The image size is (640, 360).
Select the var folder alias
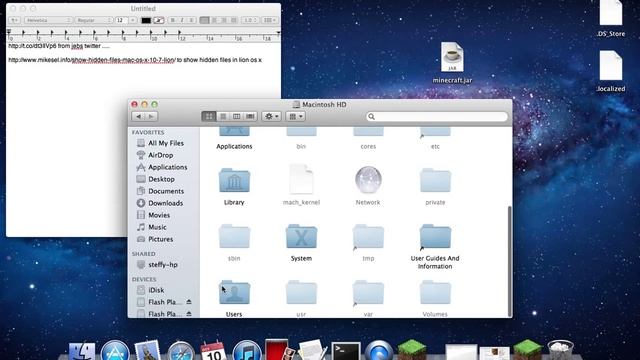(x=368, y=292)
